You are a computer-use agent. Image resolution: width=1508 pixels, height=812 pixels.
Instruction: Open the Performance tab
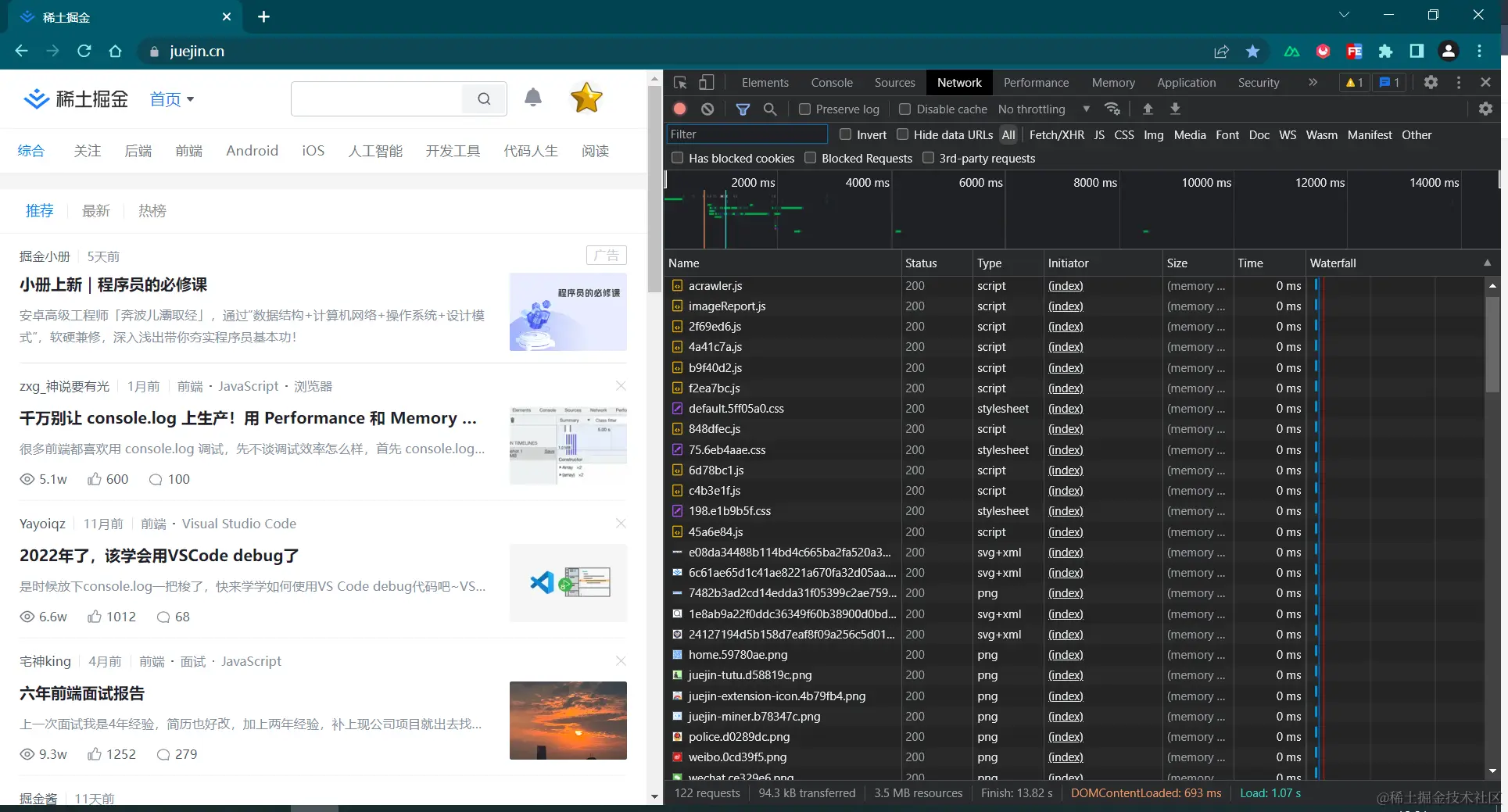click(x=1036, y=82)
